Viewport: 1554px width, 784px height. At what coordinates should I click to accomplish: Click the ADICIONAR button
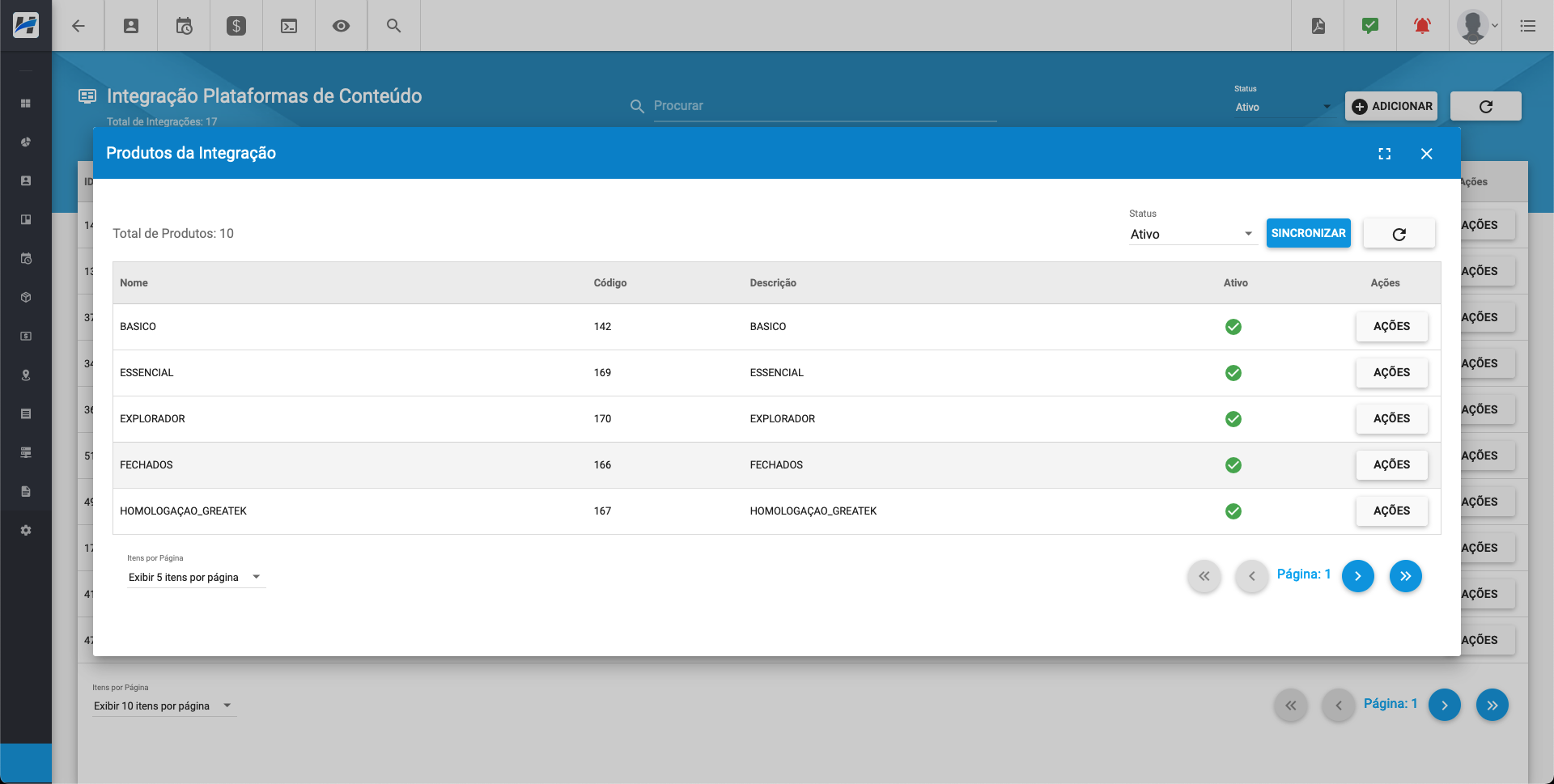coord(1391,106)
